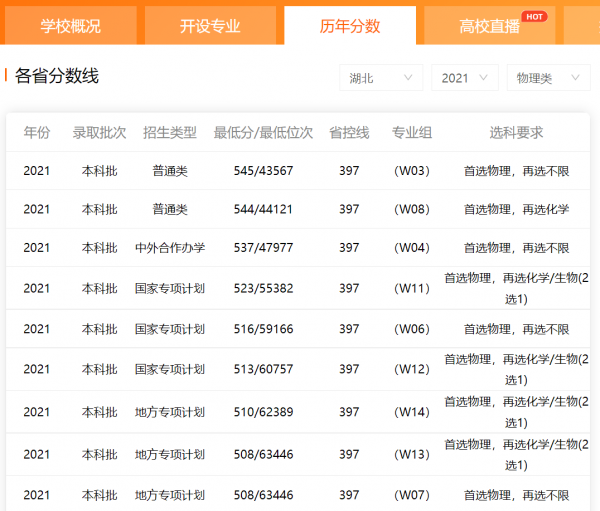Click the 最低分/最低位次 column header
The image size is (600, 511).
coord(263,132)
